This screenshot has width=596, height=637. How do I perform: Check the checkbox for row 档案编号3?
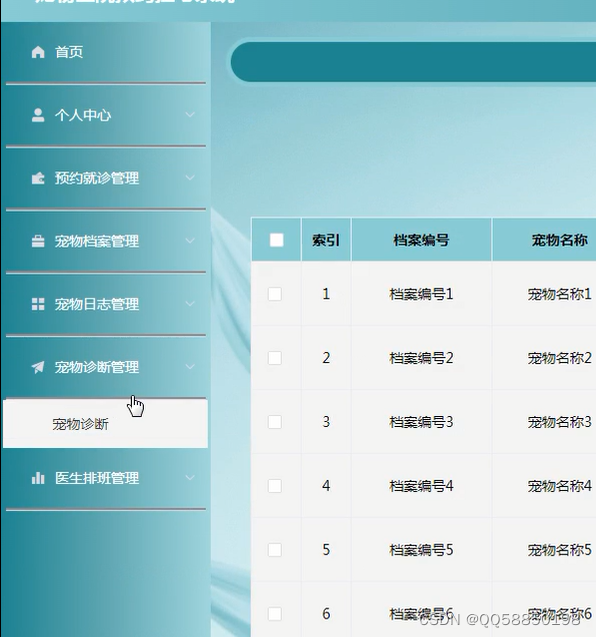click(275, 422)
